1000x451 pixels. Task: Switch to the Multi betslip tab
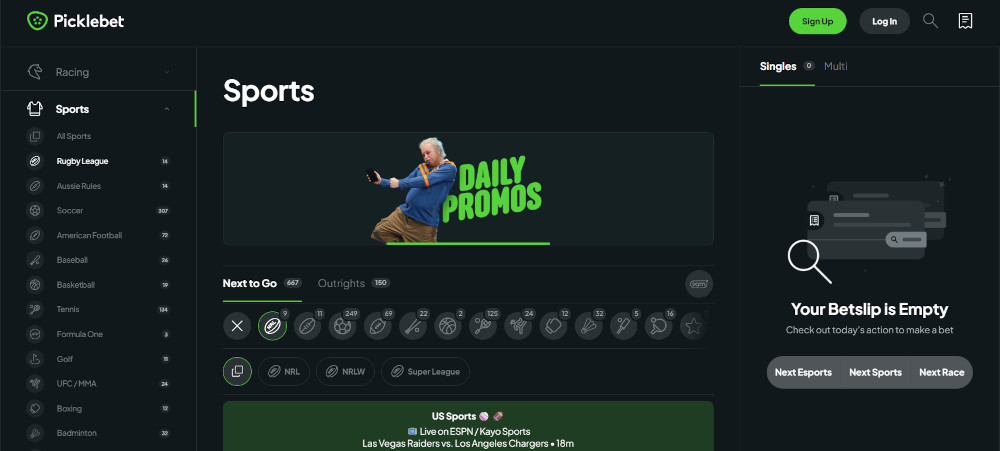click(x=835, y=66)
